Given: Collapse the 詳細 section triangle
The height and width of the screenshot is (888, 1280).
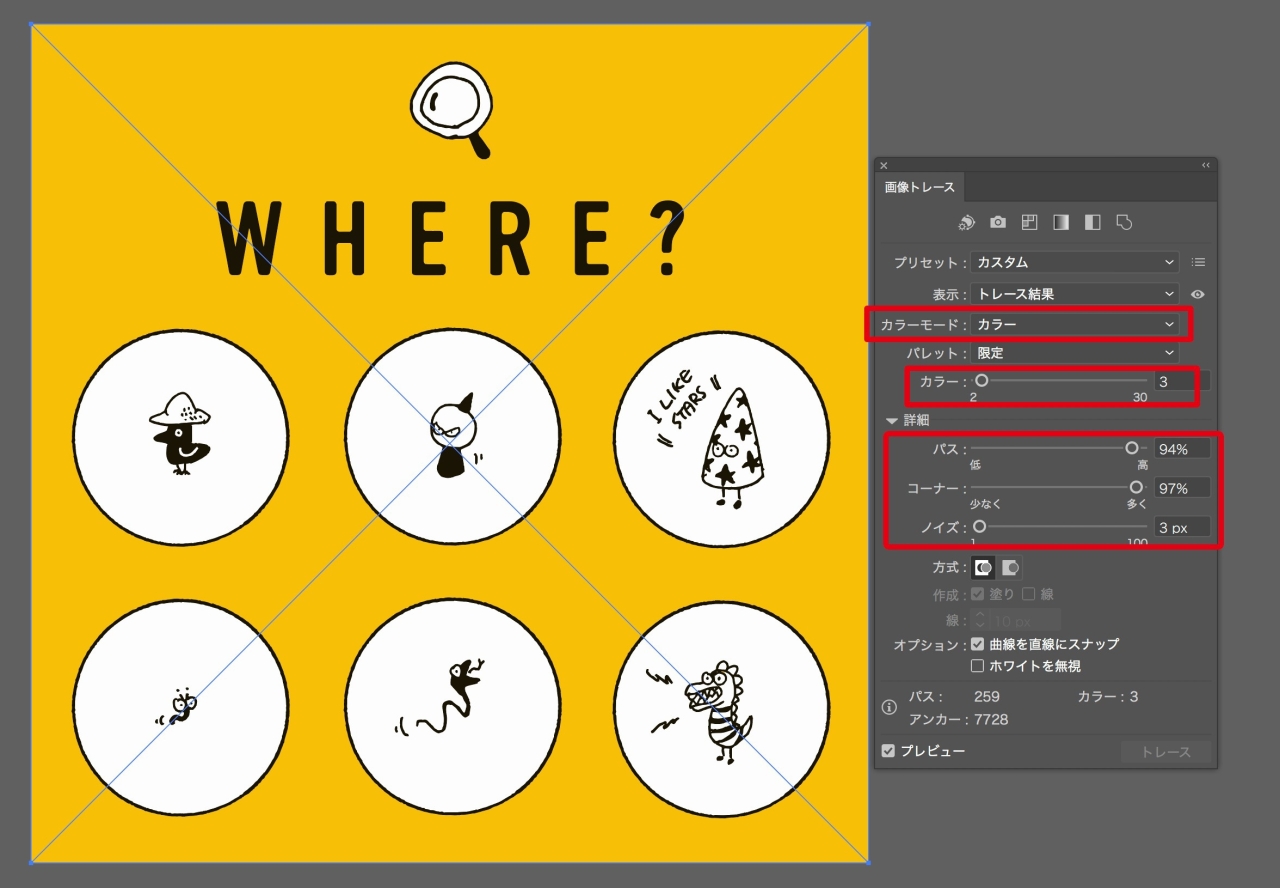Looking at the screenshot, I should pos(892,421).
